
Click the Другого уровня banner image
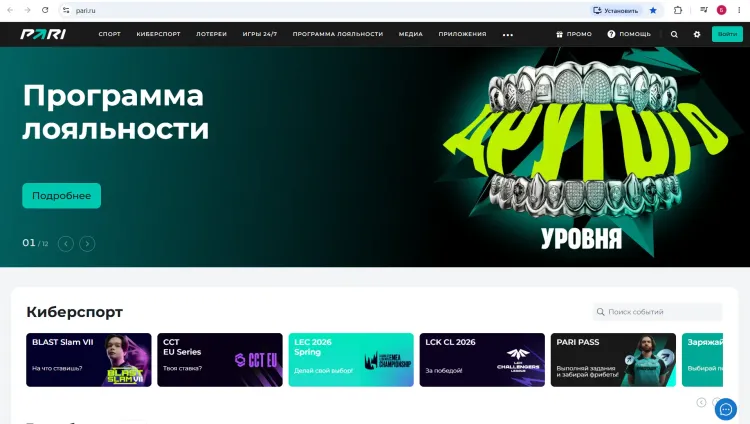click(x=584, y=156)
